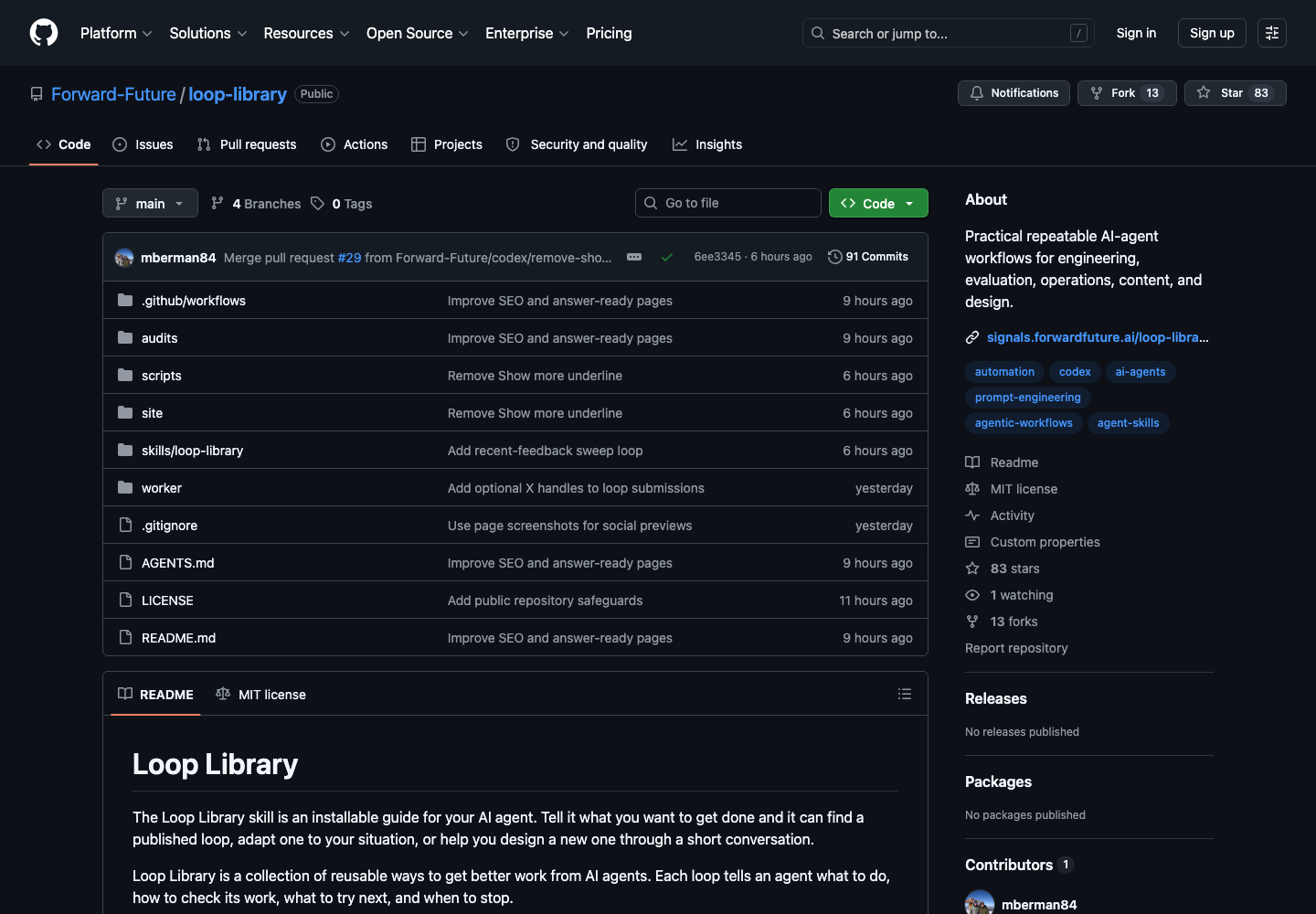Click 'Add recent-feedback sweep loop' commit message
Image resolution: width=1316 pixels, height=914 pixels.
point(545,451)
